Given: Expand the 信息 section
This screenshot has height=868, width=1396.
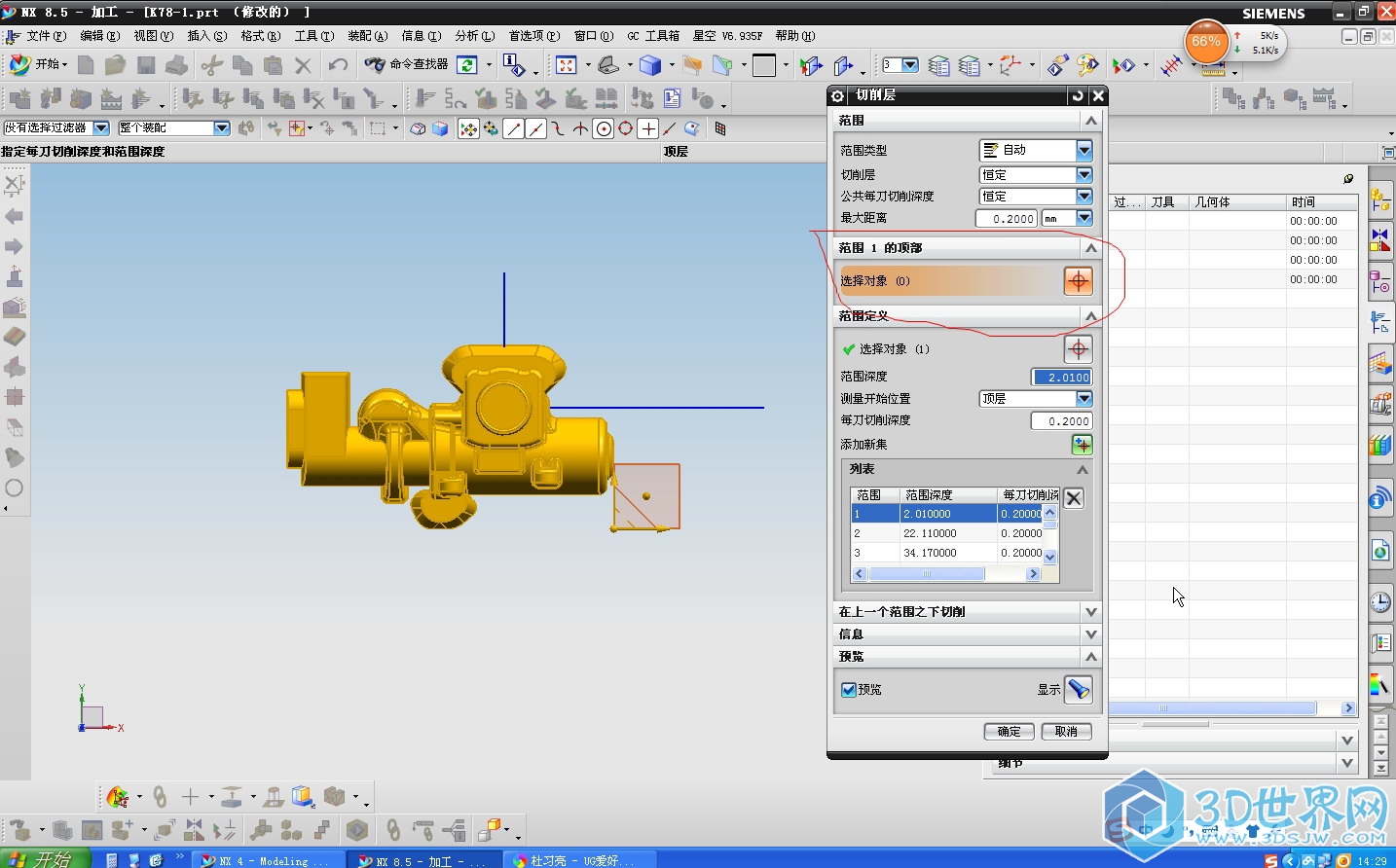Looking at the screenshot, I should pyautogui.click(x=1090, y=634).
